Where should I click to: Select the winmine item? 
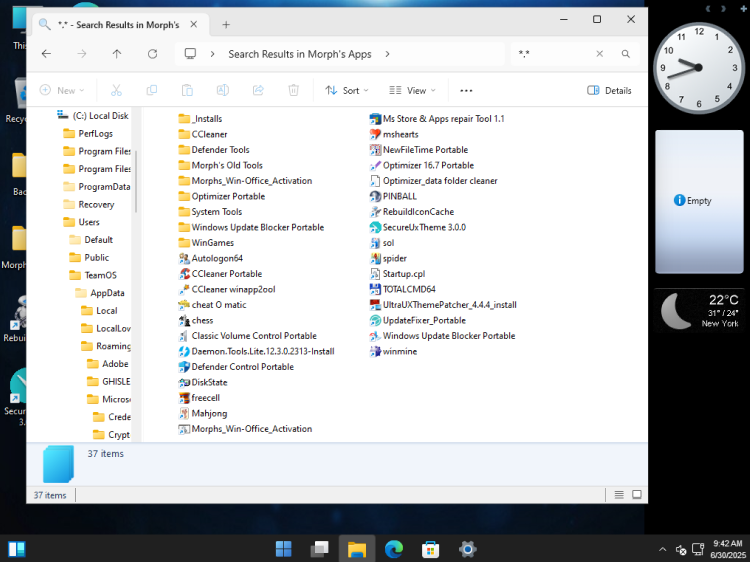pyautogui.click(x=393, y=351)
